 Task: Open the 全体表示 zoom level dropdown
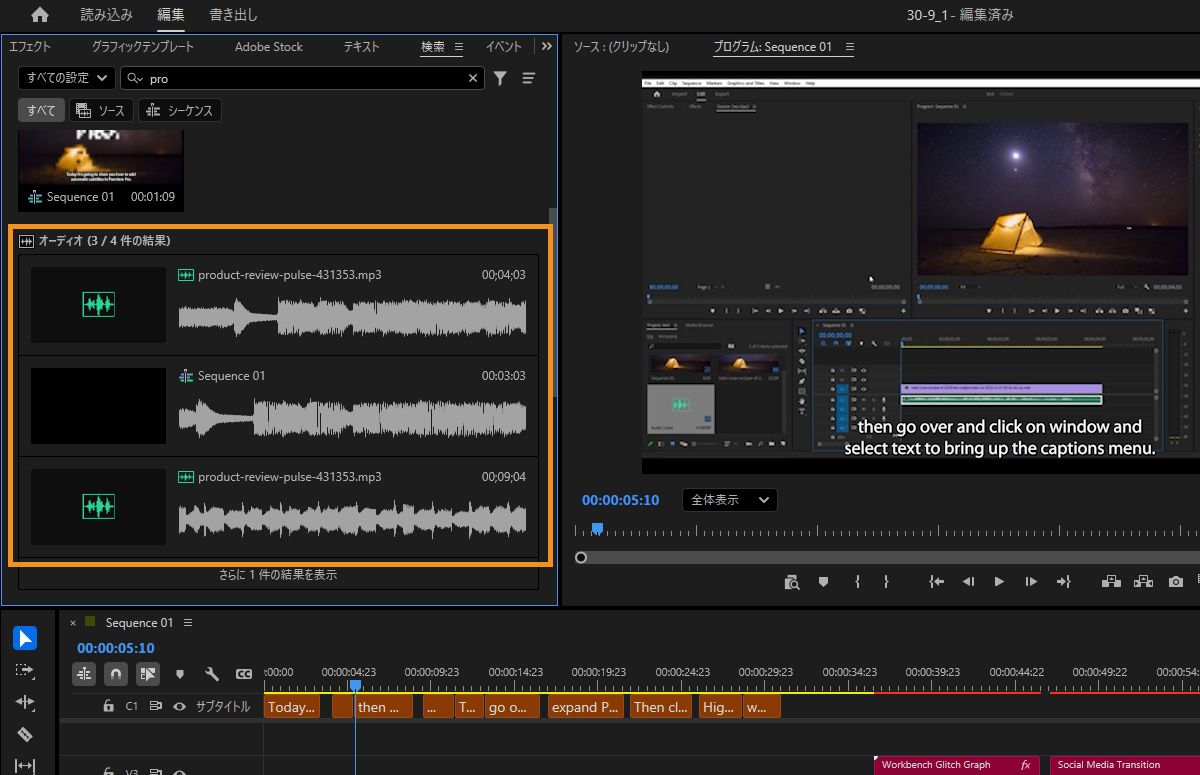(729, 500)
